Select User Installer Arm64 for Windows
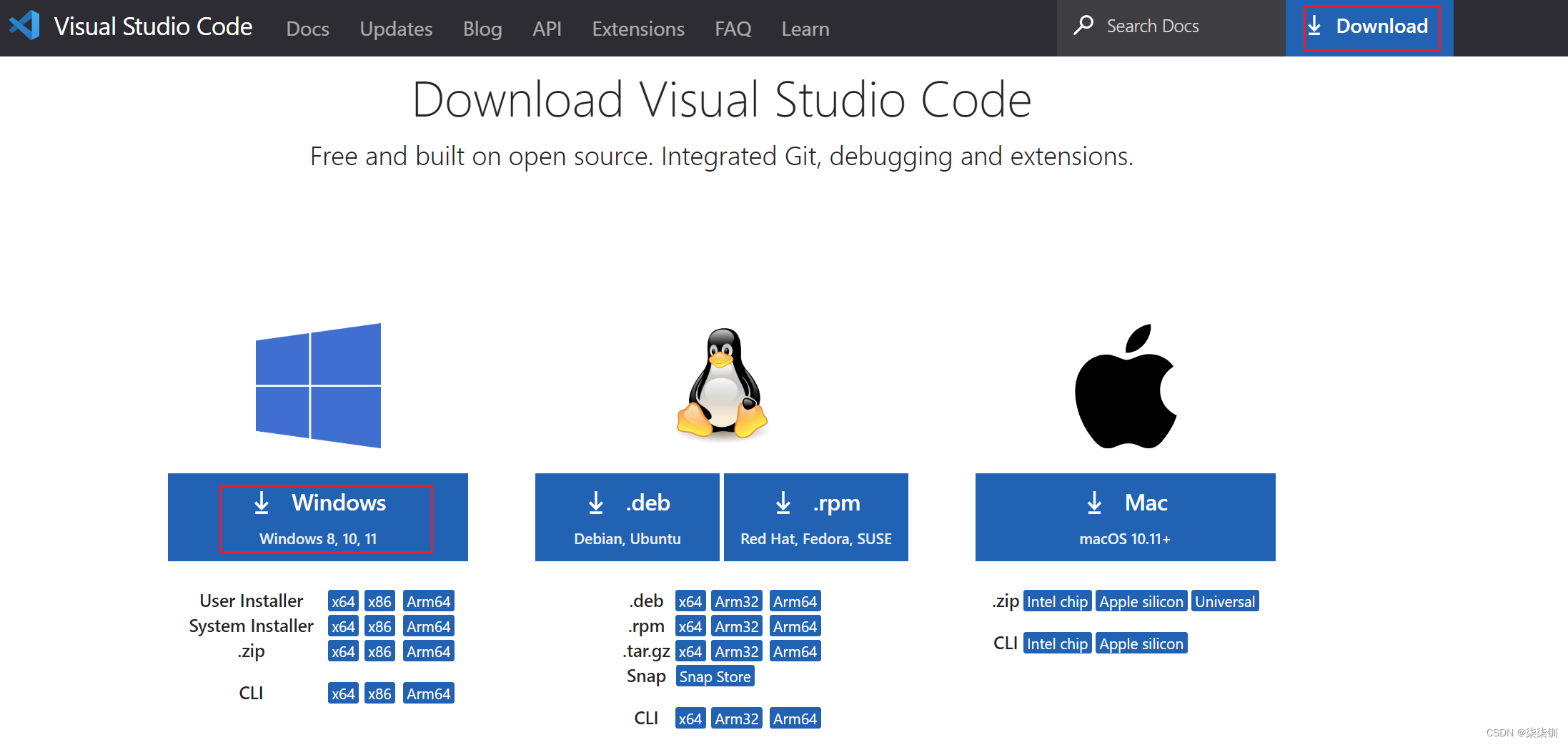 coord(429,601)
